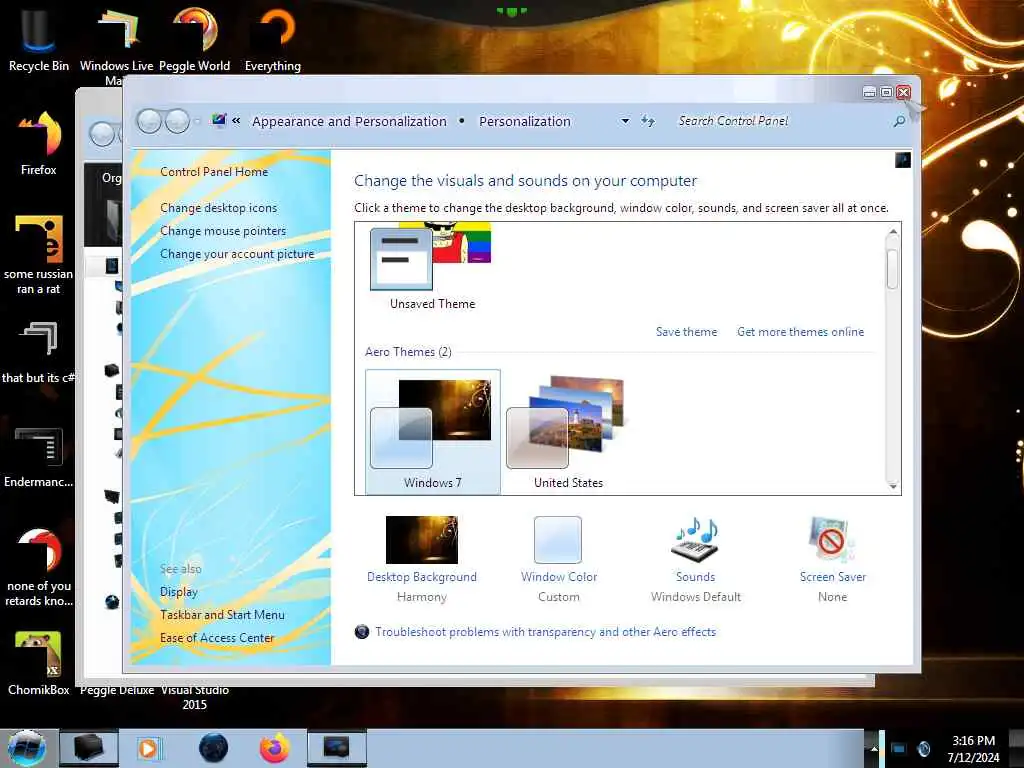1024x768 pixels.
Task: Click the search magnifier icon
Action: click(899, 121)
